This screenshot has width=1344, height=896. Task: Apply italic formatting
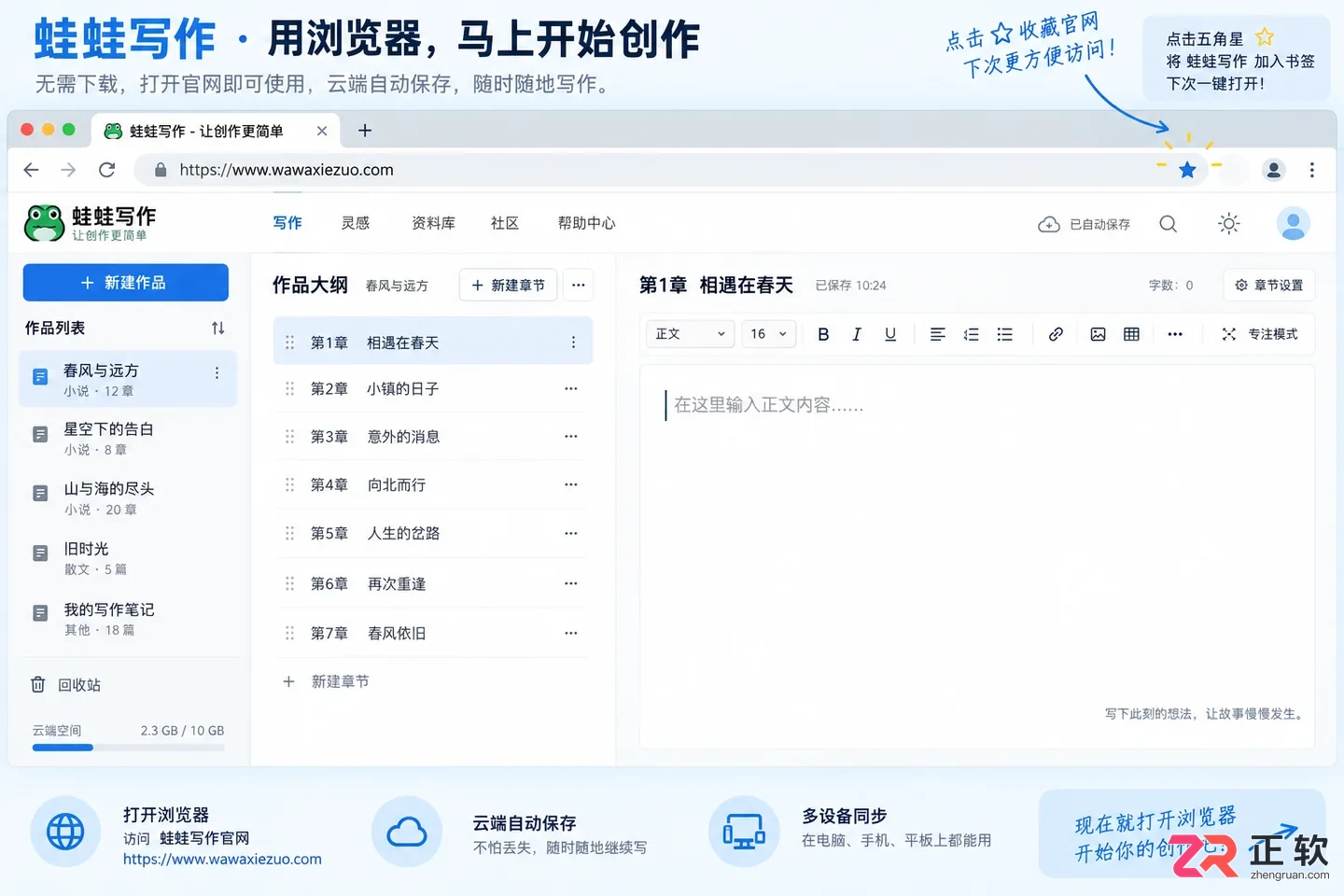point(857,334)
